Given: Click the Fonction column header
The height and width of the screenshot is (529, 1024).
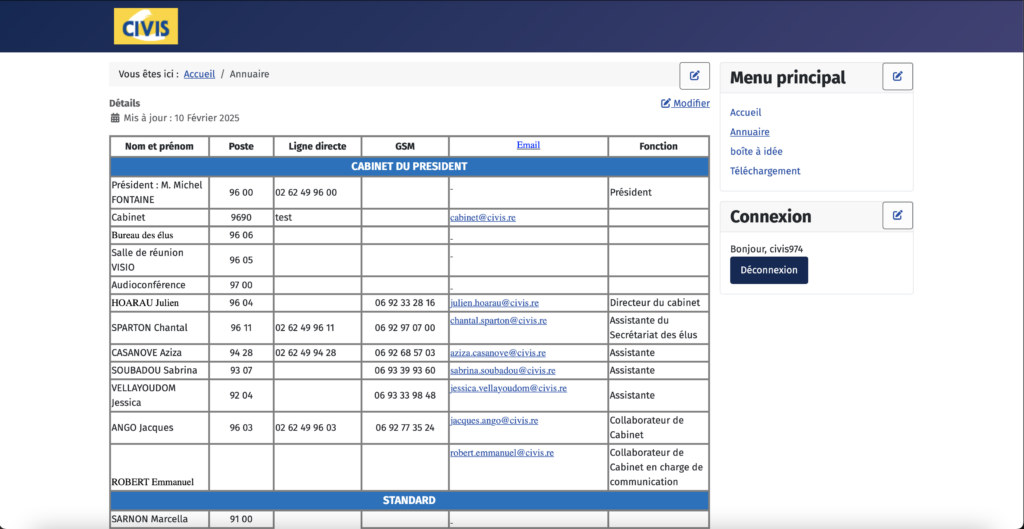Looking at the screenshot, I should pos(658,146).
